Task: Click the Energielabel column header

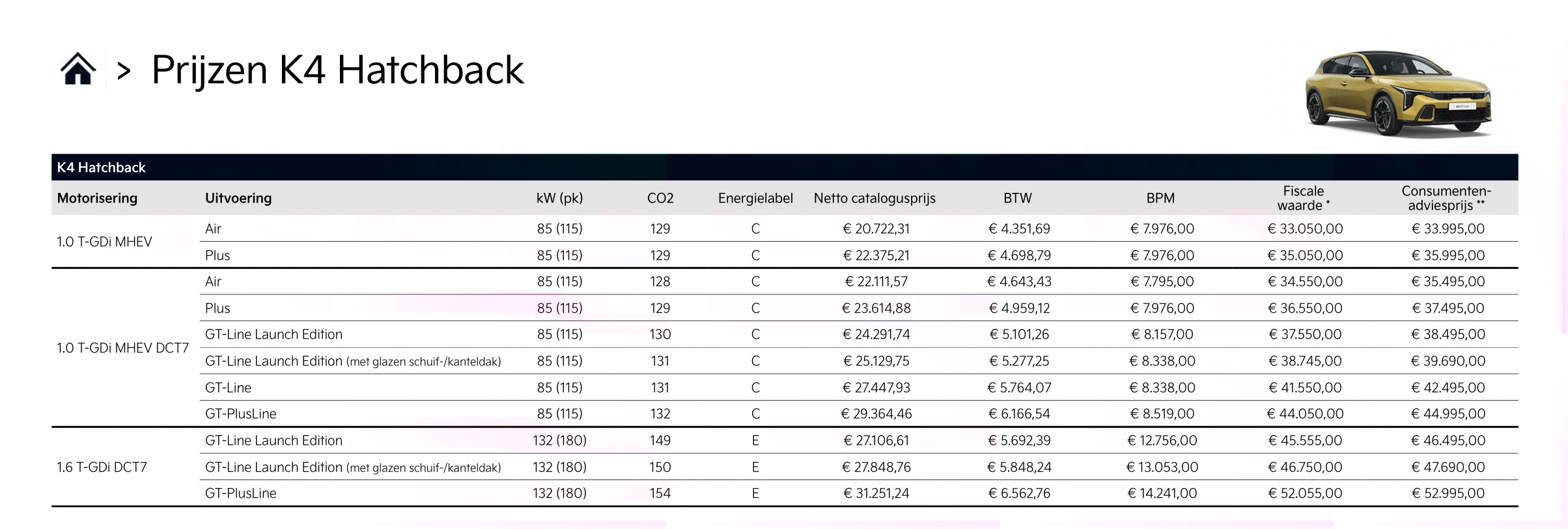Action: point(755,198)
